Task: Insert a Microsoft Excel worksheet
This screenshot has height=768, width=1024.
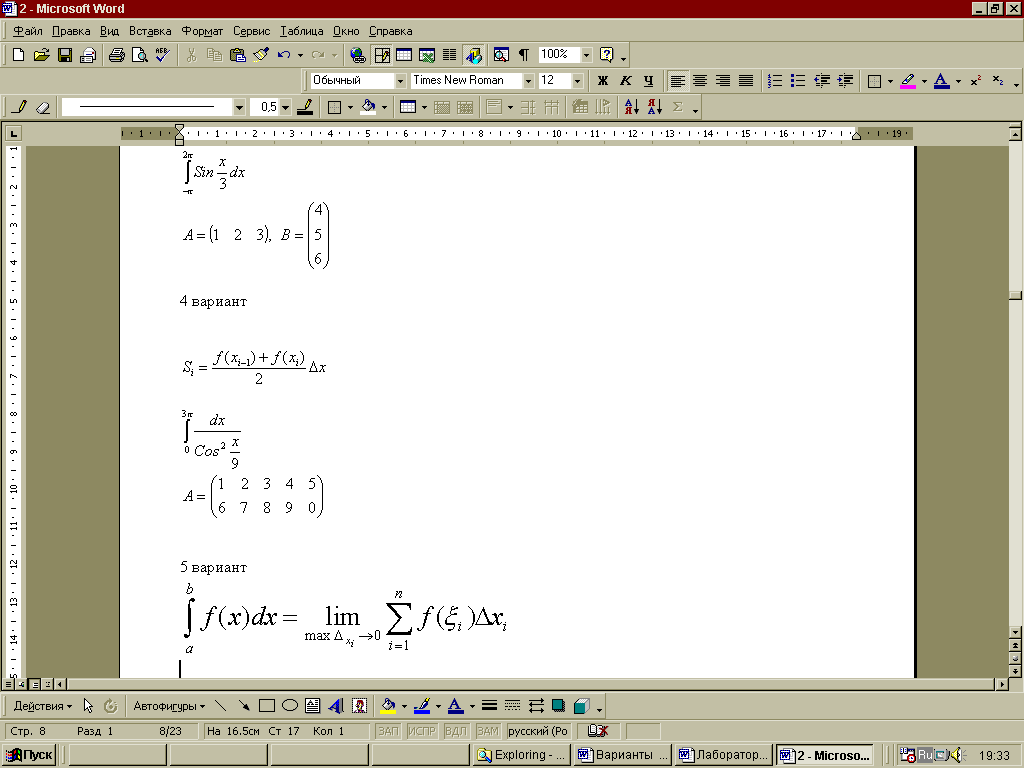Action: (x=427, y=55)
